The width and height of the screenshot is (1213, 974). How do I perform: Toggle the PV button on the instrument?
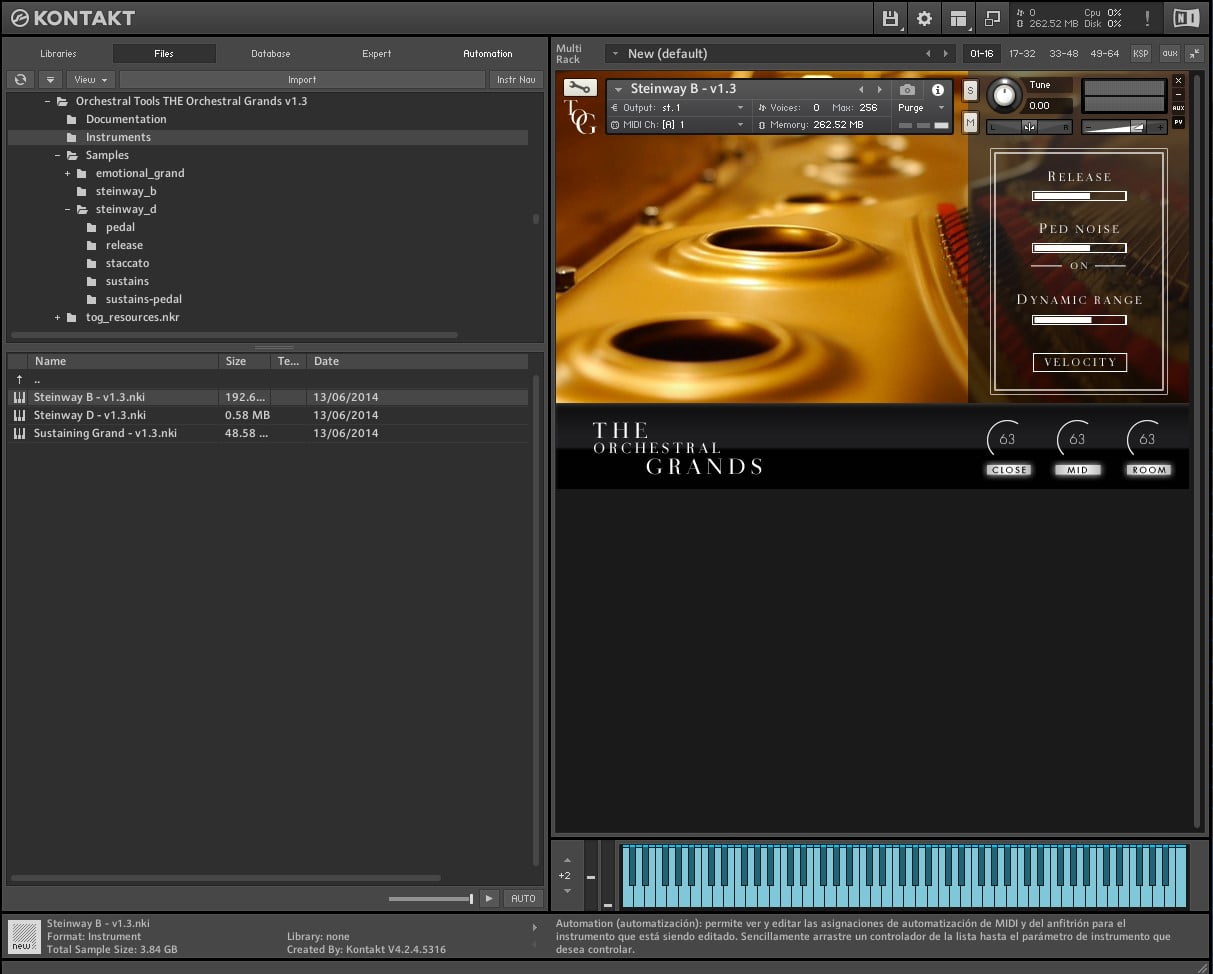tap(1178, 122)
